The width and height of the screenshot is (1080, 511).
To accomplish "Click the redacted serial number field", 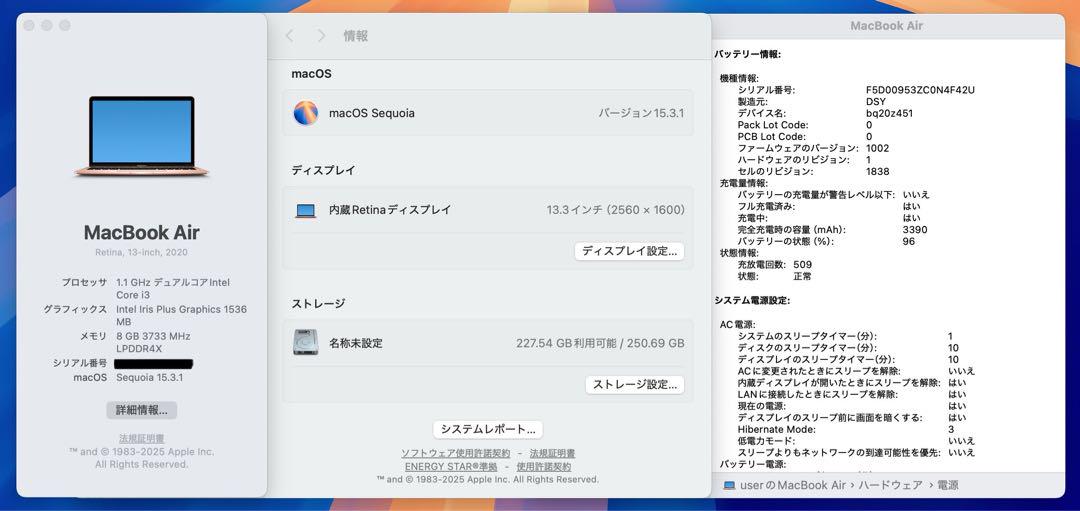I will tap(154, 364).
